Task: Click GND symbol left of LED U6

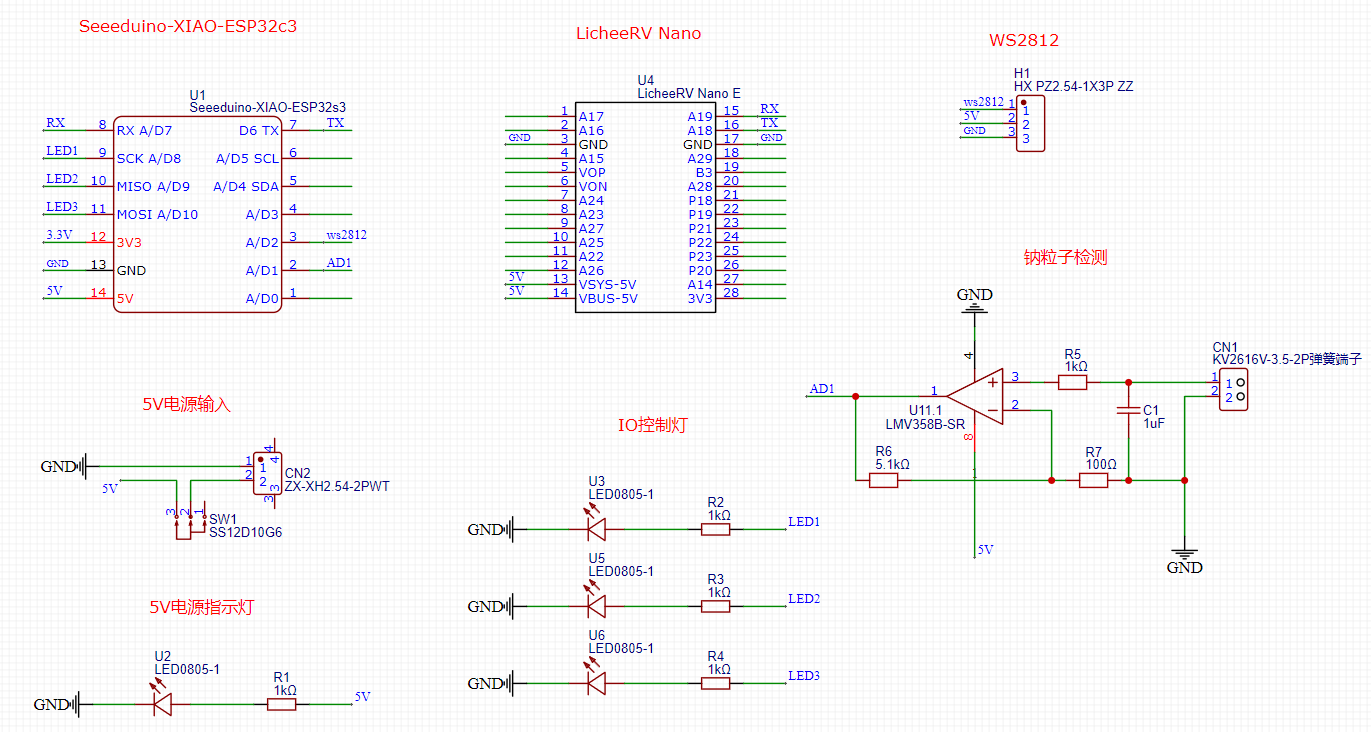Action: coord(492,683)
